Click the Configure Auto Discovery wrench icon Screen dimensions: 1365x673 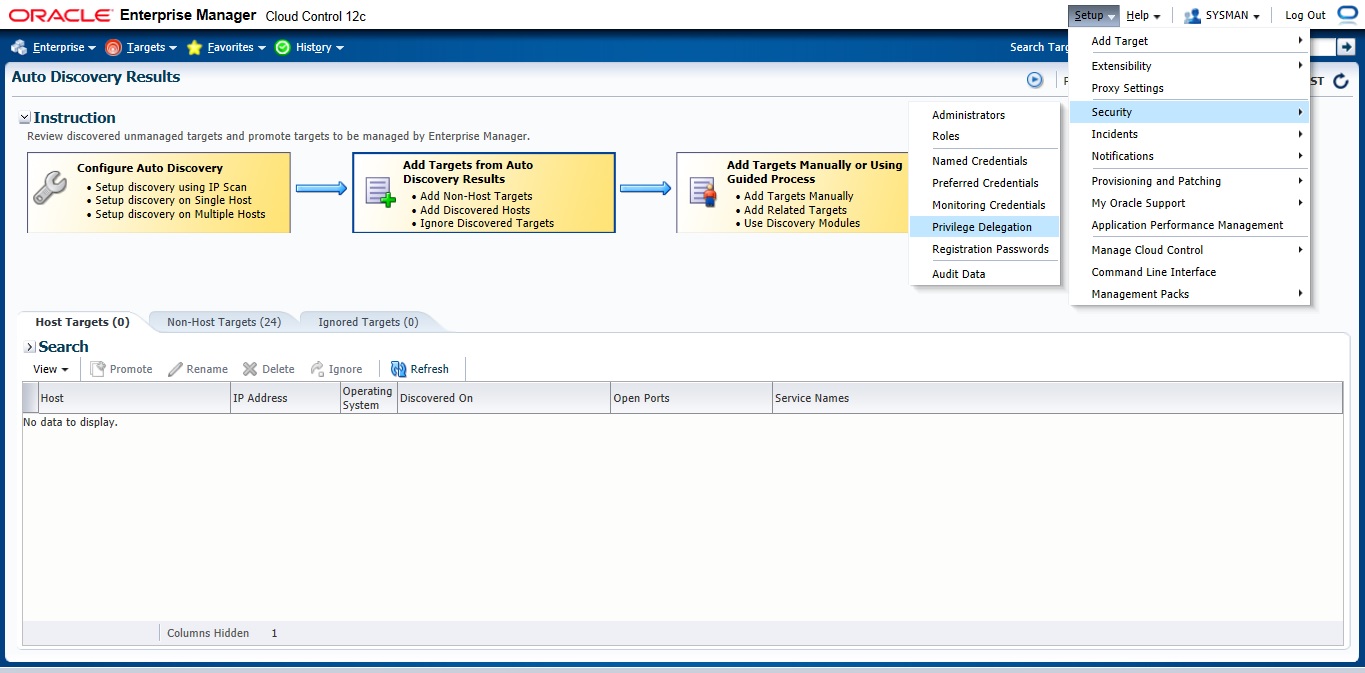[x=49, y=189]
